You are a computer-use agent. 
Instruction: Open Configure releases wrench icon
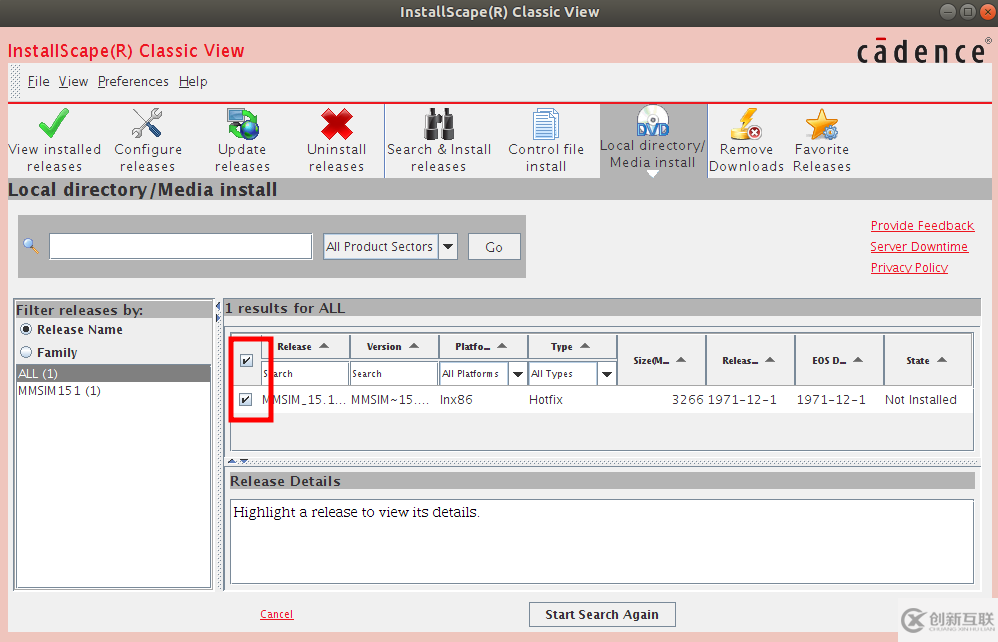pos(147,123)
